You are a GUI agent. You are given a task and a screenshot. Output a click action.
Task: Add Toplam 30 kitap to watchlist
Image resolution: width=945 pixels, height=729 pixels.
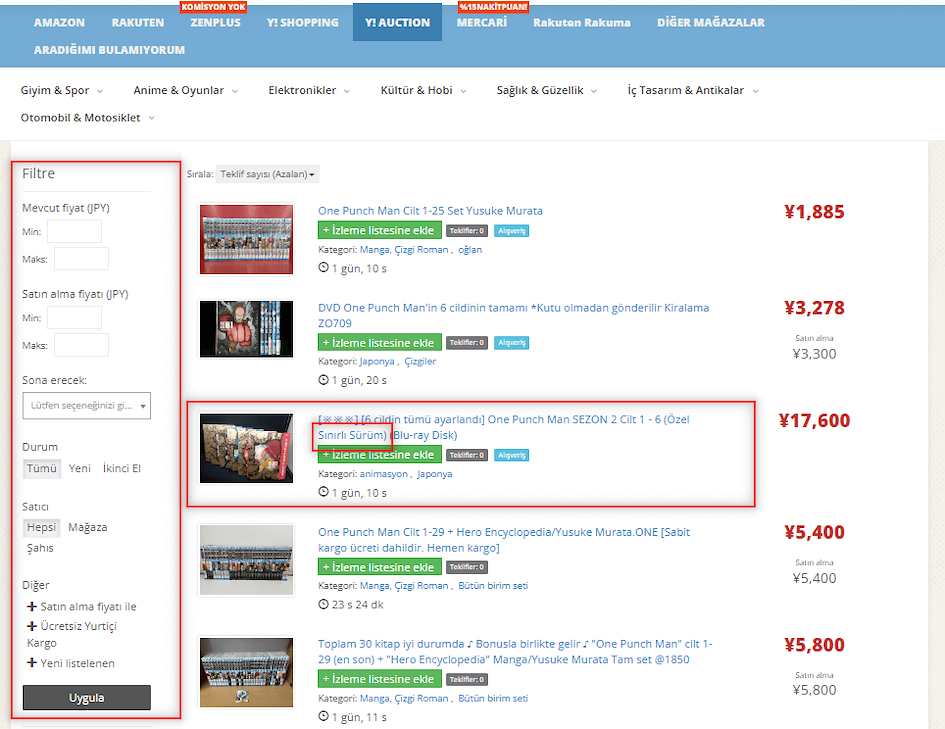pos(379,679)
